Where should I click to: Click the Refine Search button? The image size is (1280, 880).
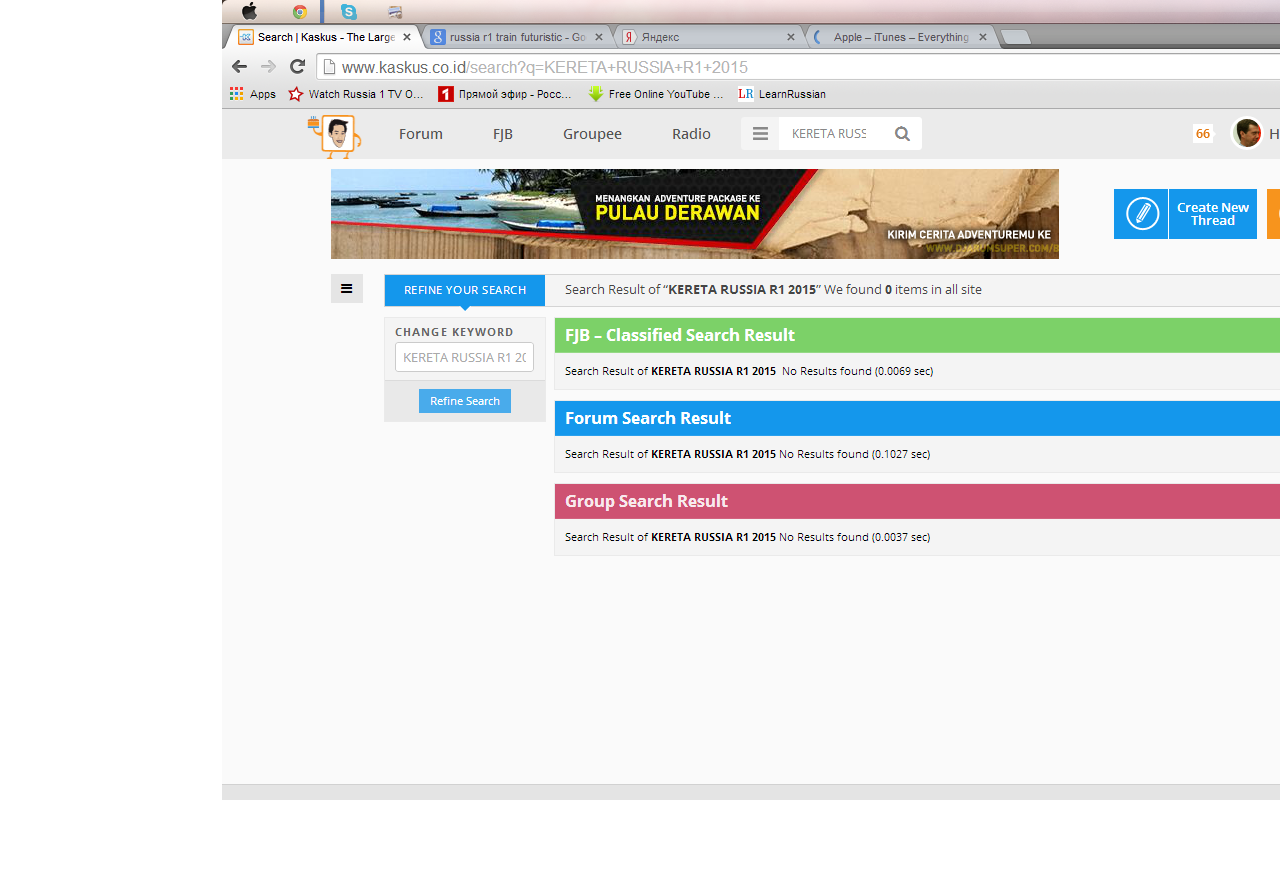[x=465, y=401]
